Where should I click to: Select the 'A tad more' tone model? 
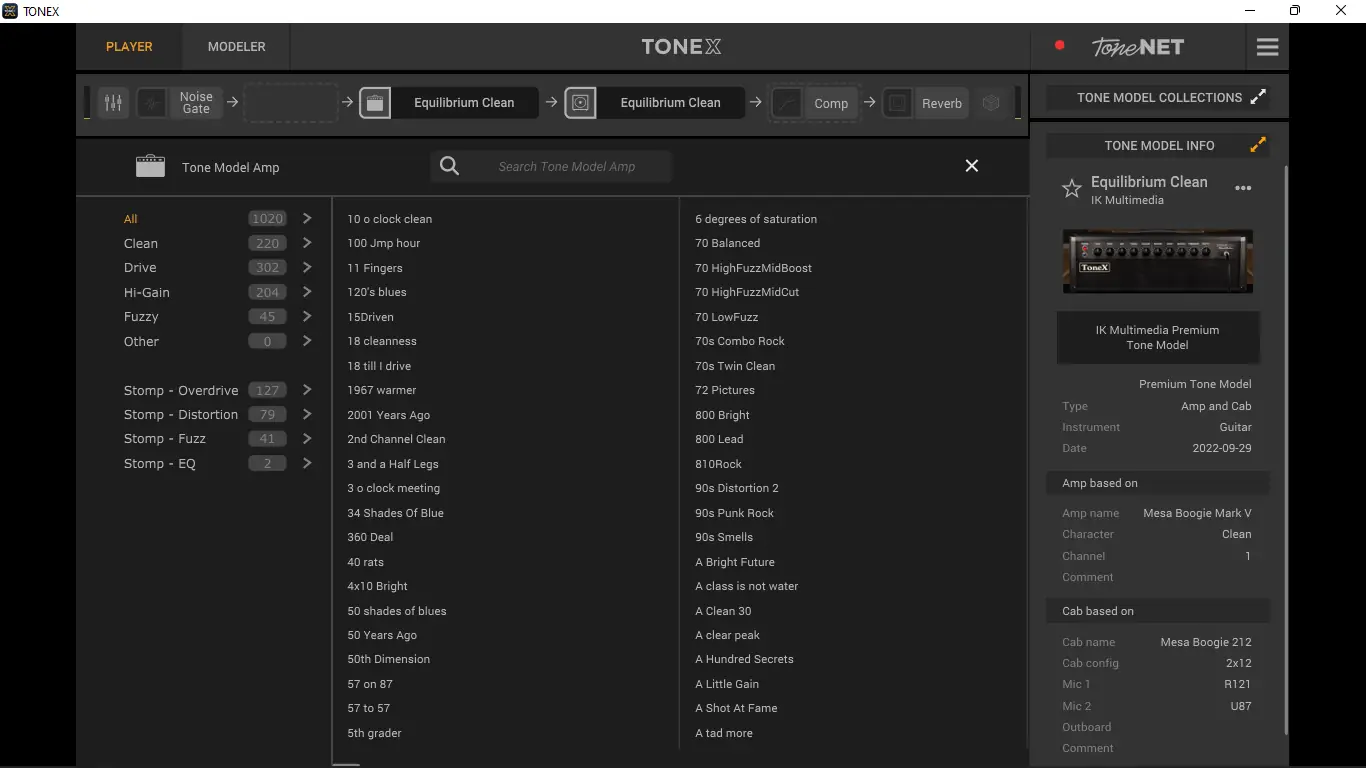(724, 733)
